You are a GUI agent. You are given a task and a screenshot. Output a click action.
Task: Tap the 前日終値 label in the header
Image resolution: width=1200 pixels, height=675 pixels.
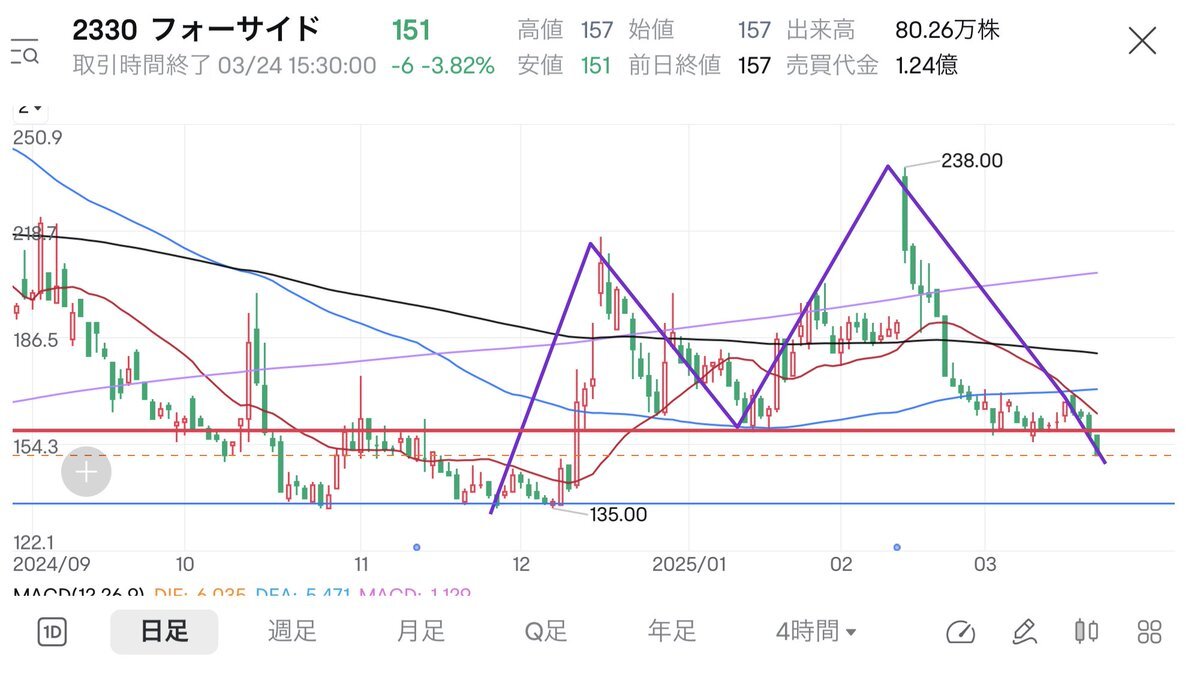(675, 66)
